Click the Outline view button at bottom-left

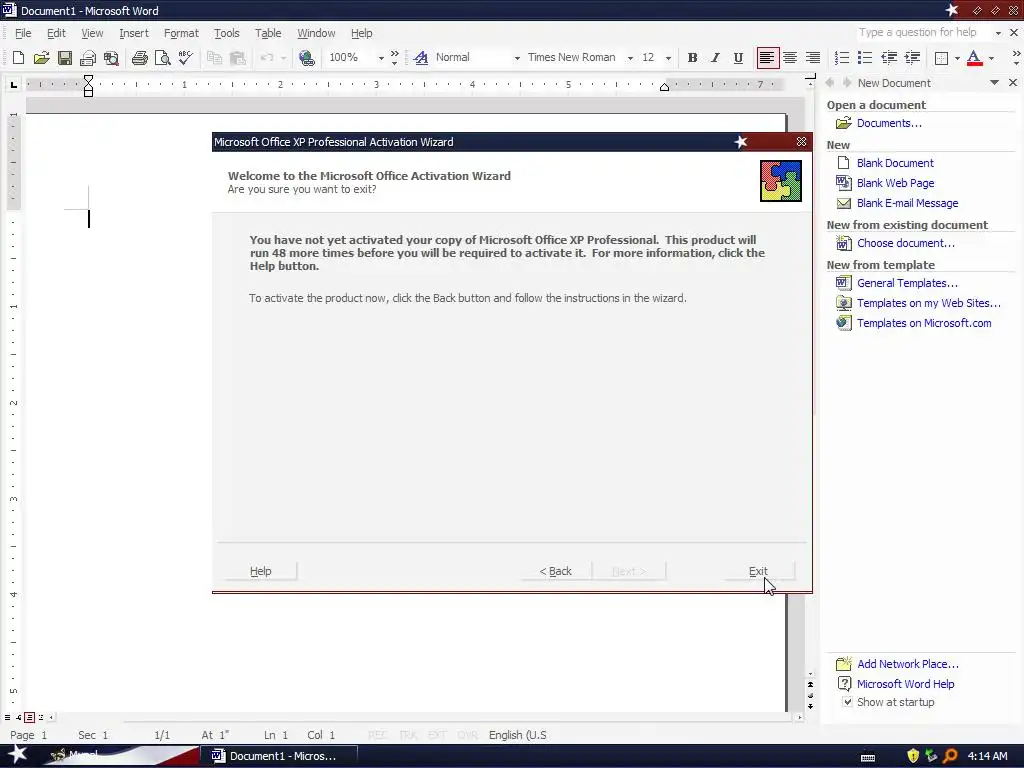[40, 717]
